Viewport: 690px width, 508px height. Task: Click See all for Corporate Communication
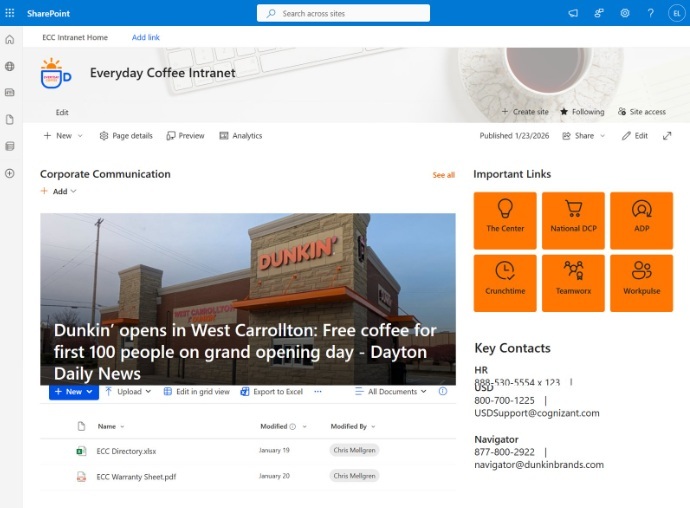[444, 175]
